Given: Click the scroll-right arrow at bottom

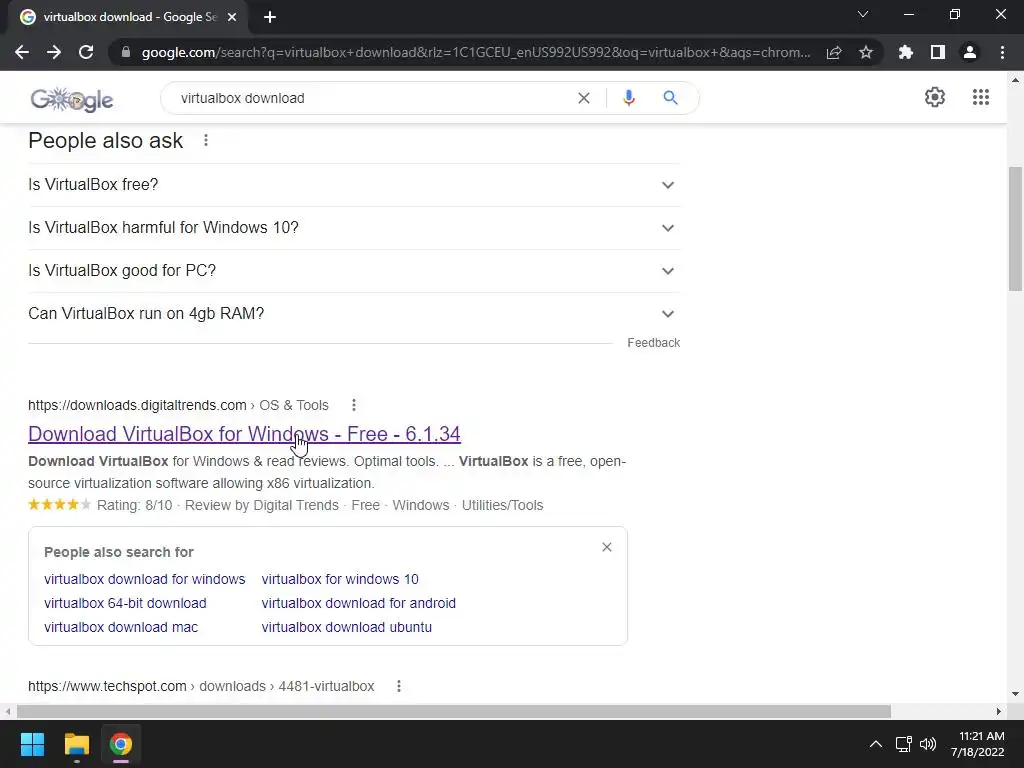Looking at the screenshot, I should [x=998, y=711].
